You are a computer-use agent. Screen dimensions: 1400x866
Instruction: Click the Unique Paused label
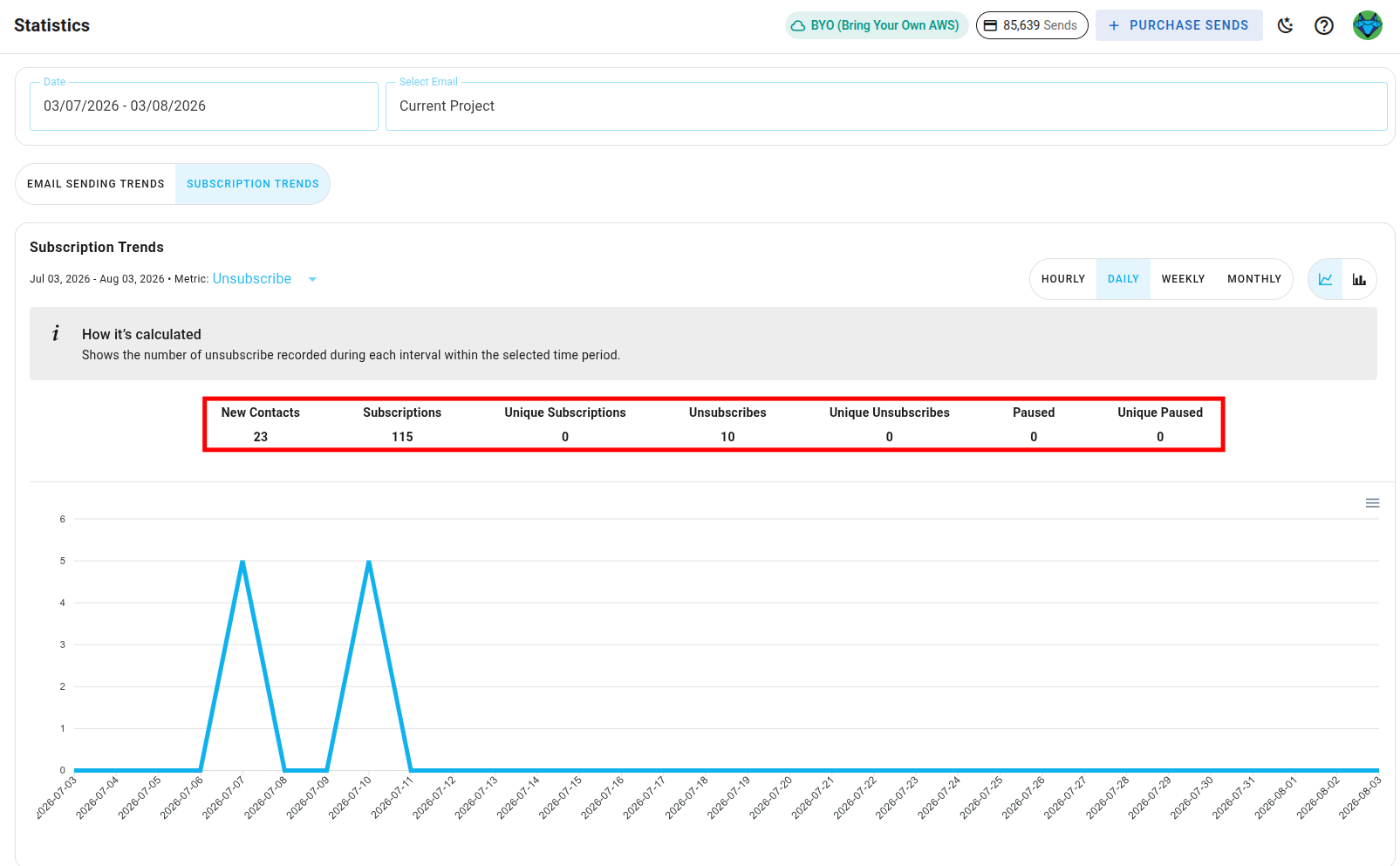1160,413
